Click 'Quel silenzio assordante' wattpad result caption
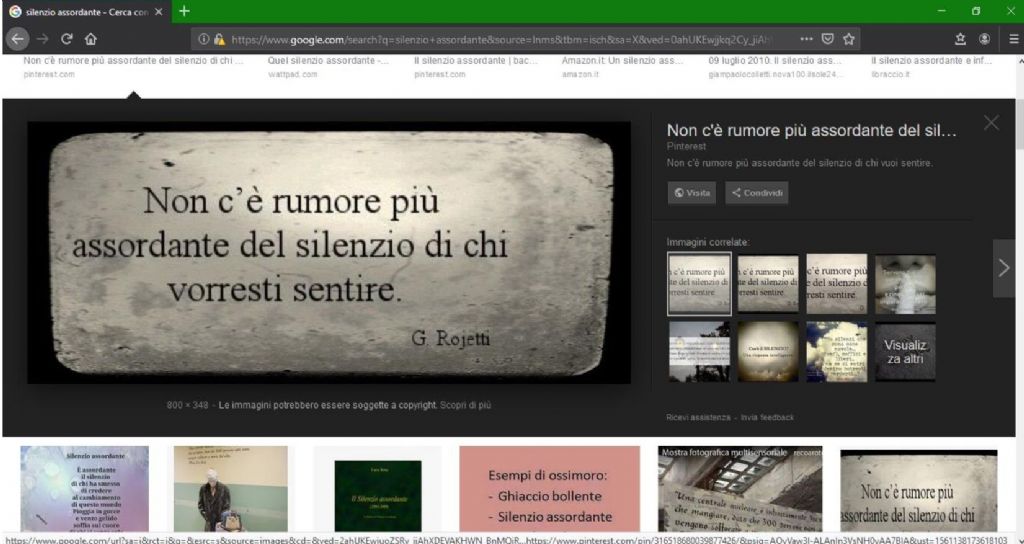1024x544 pixels. (328, 61)
